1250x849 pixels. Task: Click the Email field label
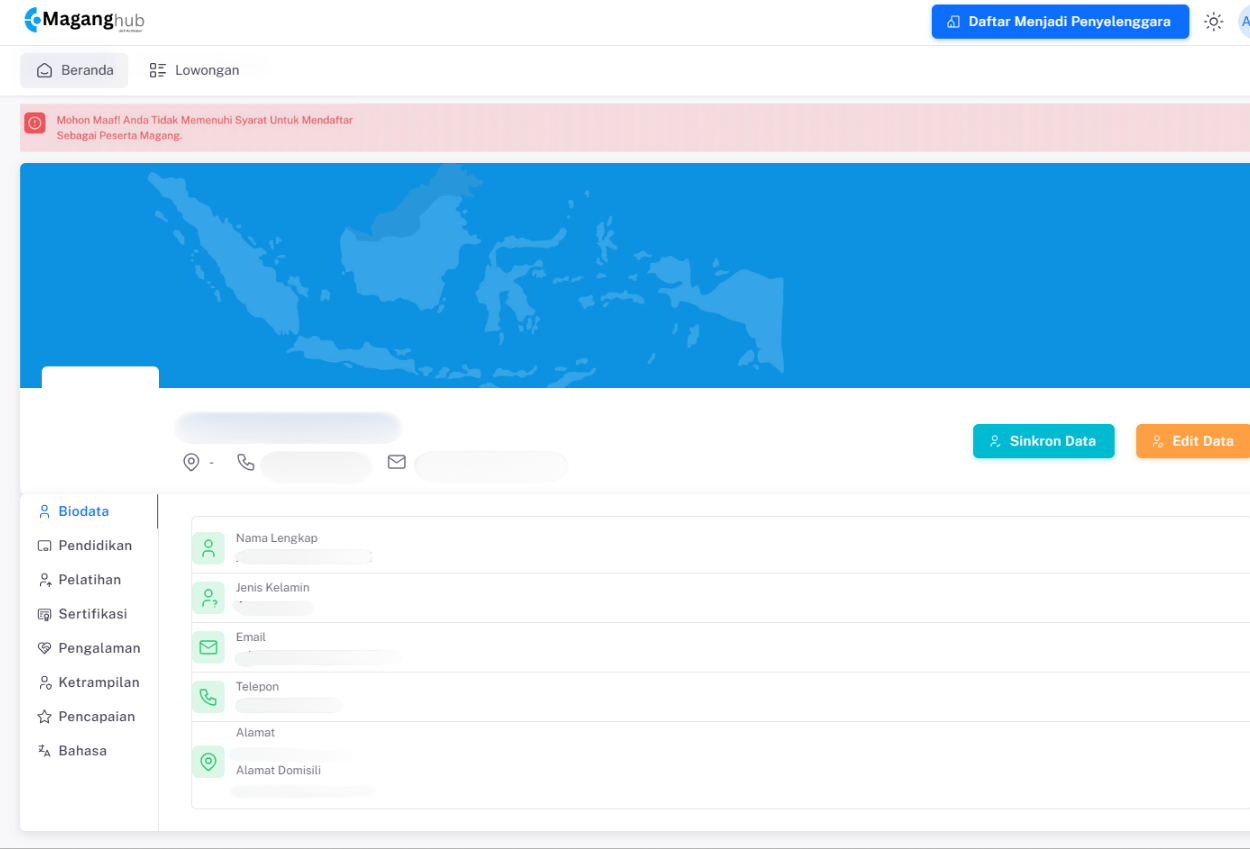coord(251,637)
